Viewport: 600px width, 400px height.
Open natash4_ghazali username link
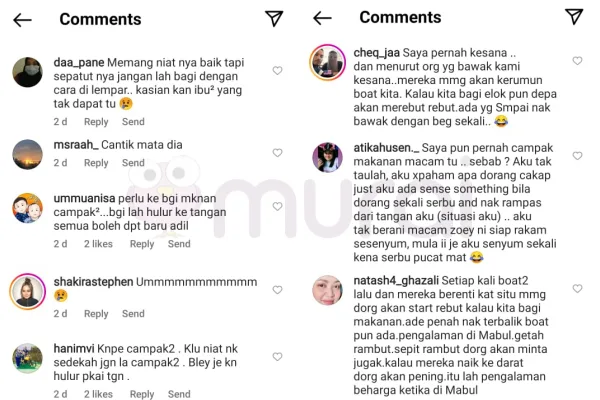point(396,281)
